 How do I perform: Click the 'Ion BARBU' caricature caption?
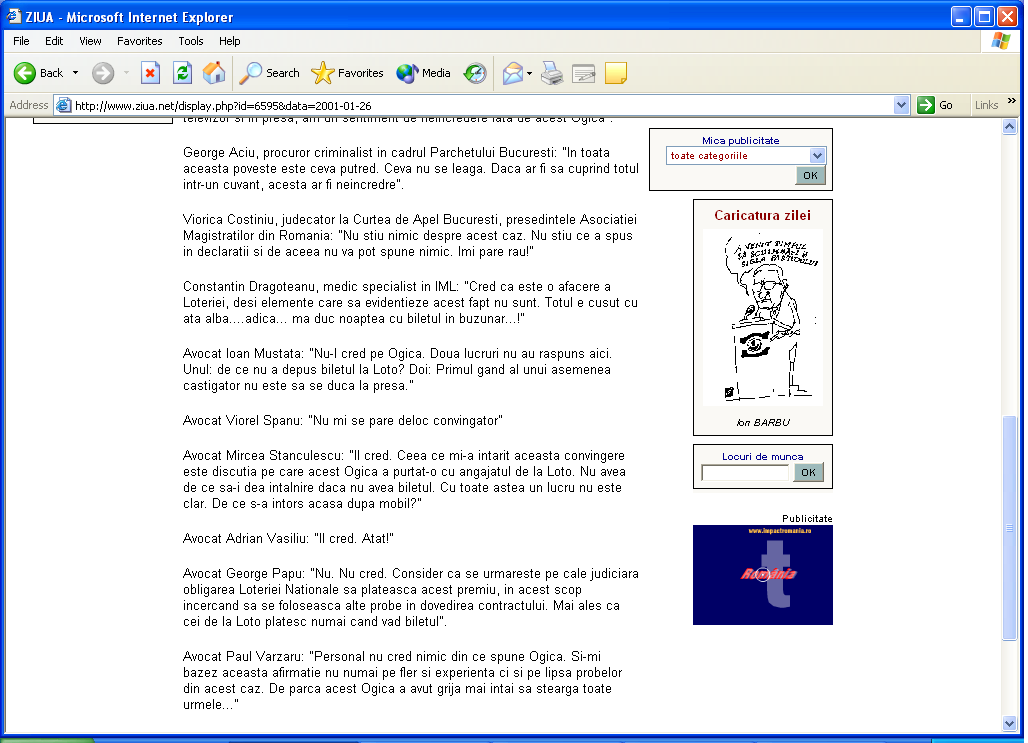(763, 422)
